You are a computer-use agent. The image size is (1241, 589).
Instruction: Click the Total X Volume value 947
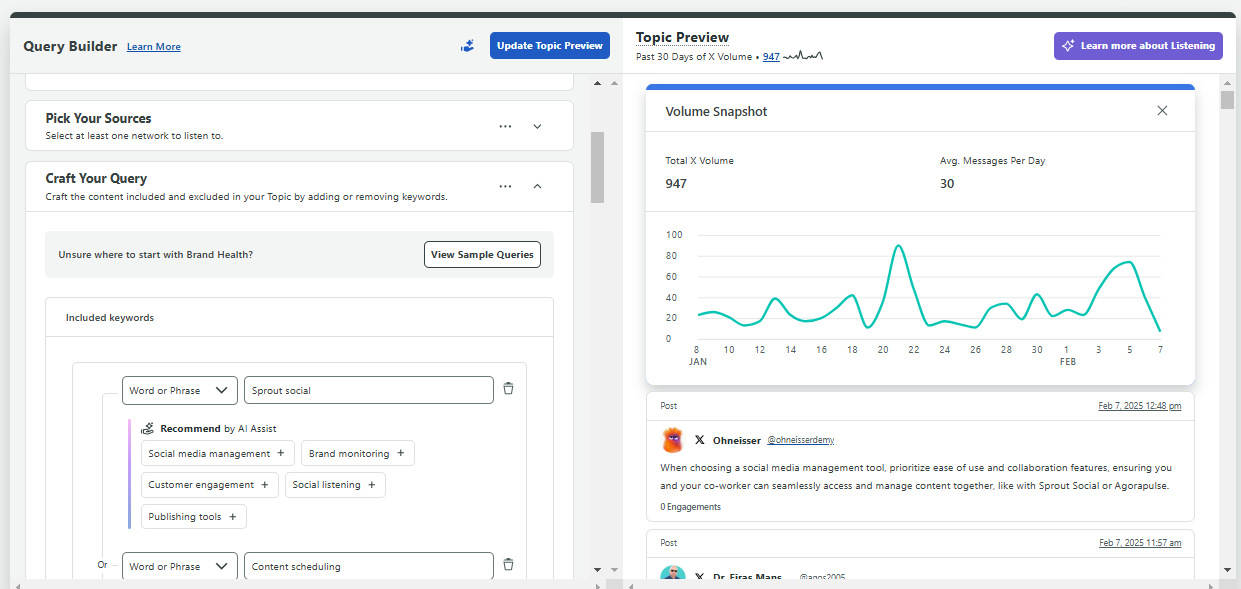676,183
